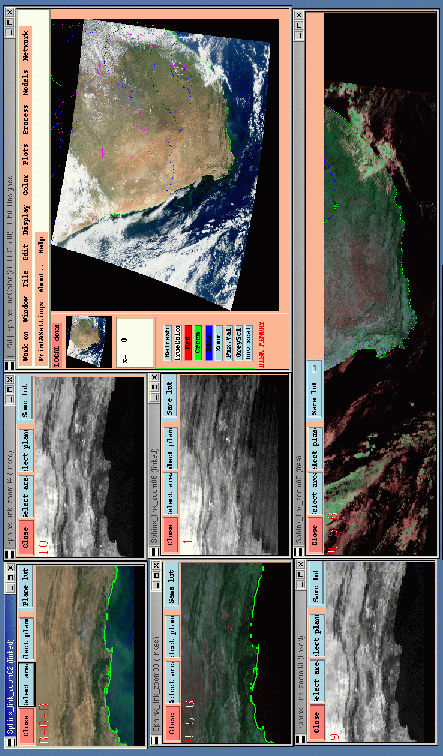
Task: Click Select plane in small 4 5 6 window
Action: pyautogui.click(x=173, y=637)
